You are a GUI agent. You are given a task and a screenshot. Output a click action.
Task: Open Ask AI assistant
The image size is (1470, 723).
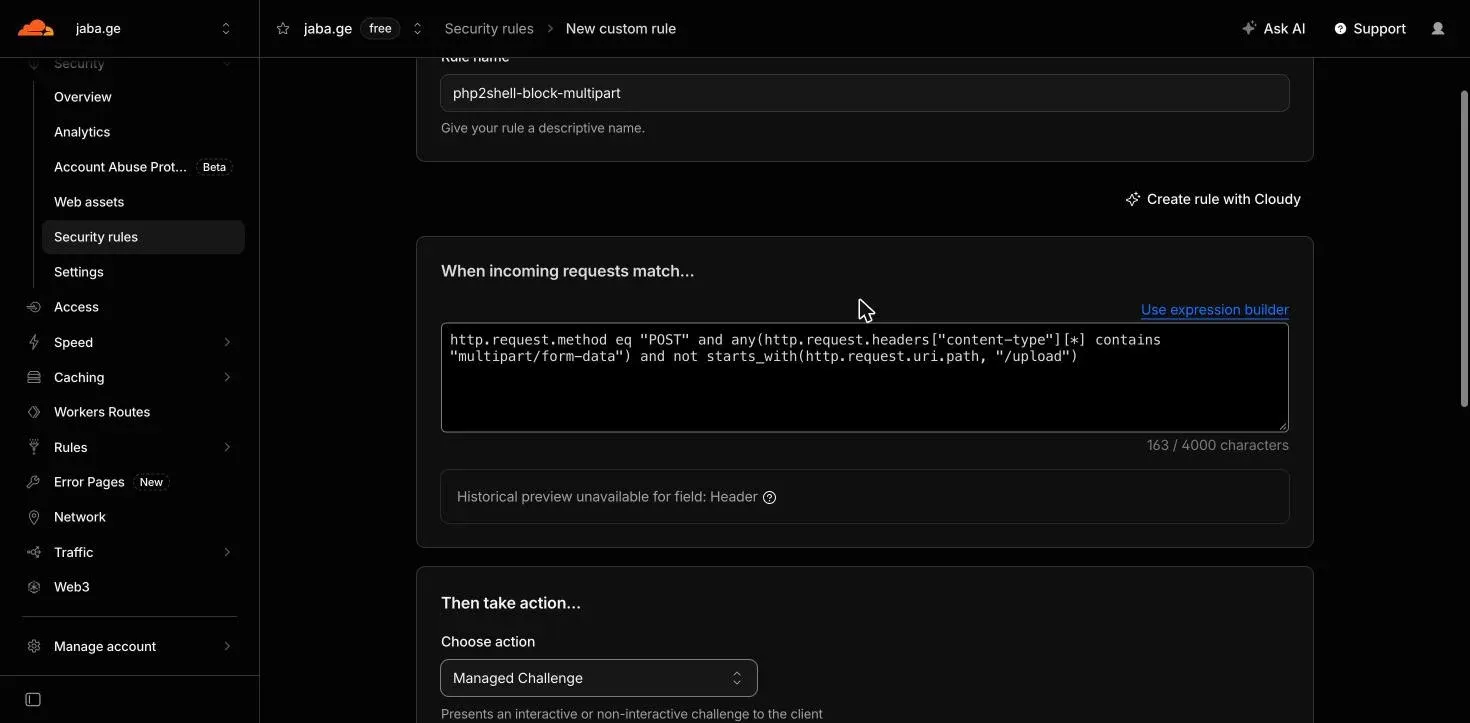1273,28
